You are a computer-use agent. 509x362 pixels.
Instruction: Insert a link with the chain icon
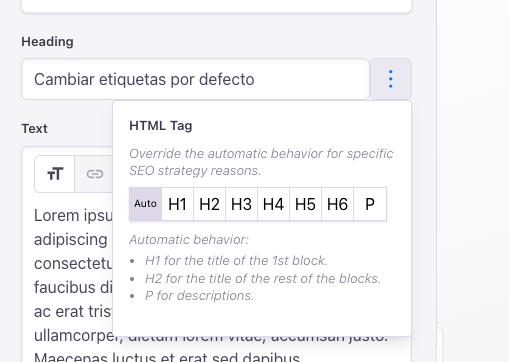[95, 174]
